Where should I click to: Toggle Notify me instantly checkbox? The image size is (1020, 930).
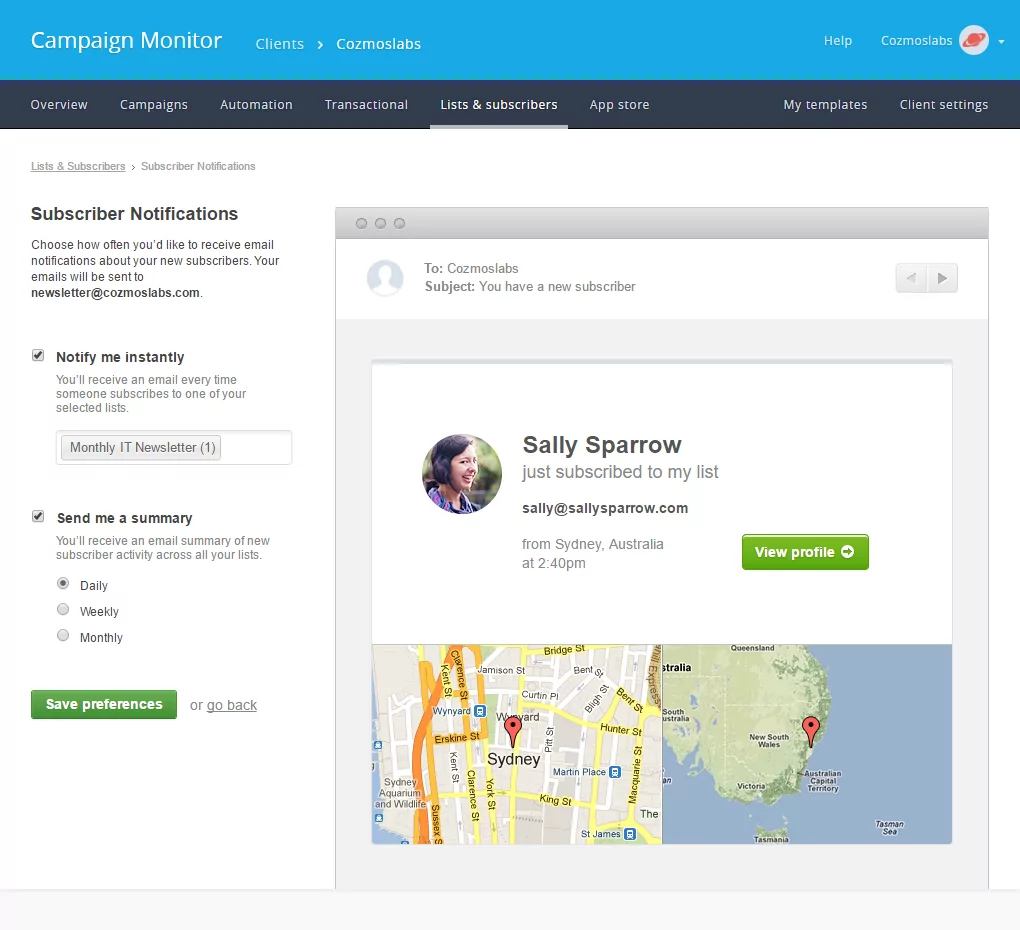tap(38, 355)
